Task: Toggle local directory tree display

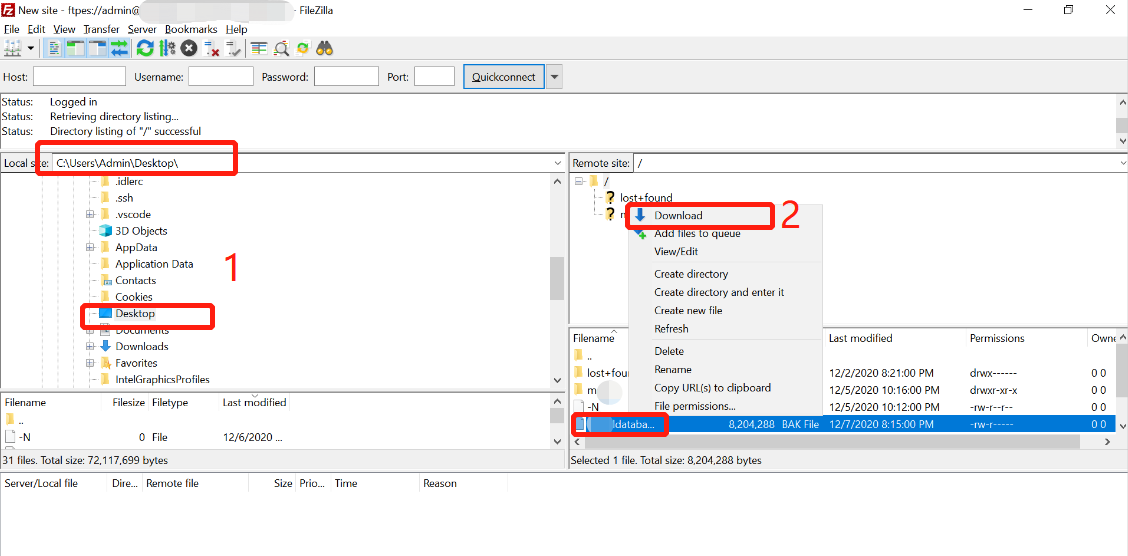Action: (x=75, y=48)
